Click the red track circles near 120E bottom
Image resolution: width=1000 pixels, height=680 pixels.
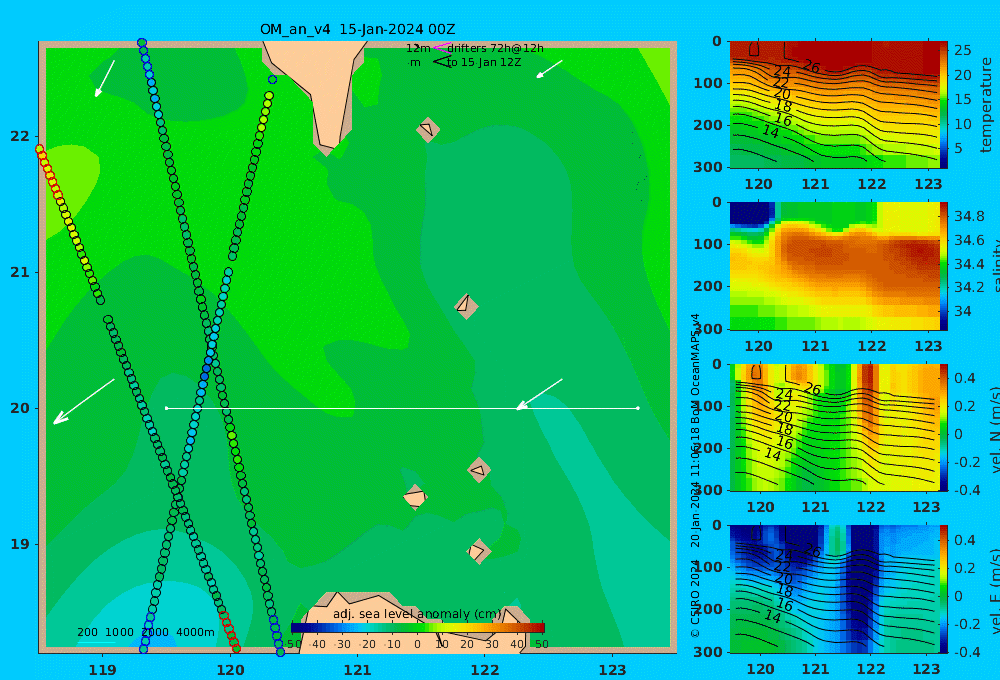tap(230, 632)
